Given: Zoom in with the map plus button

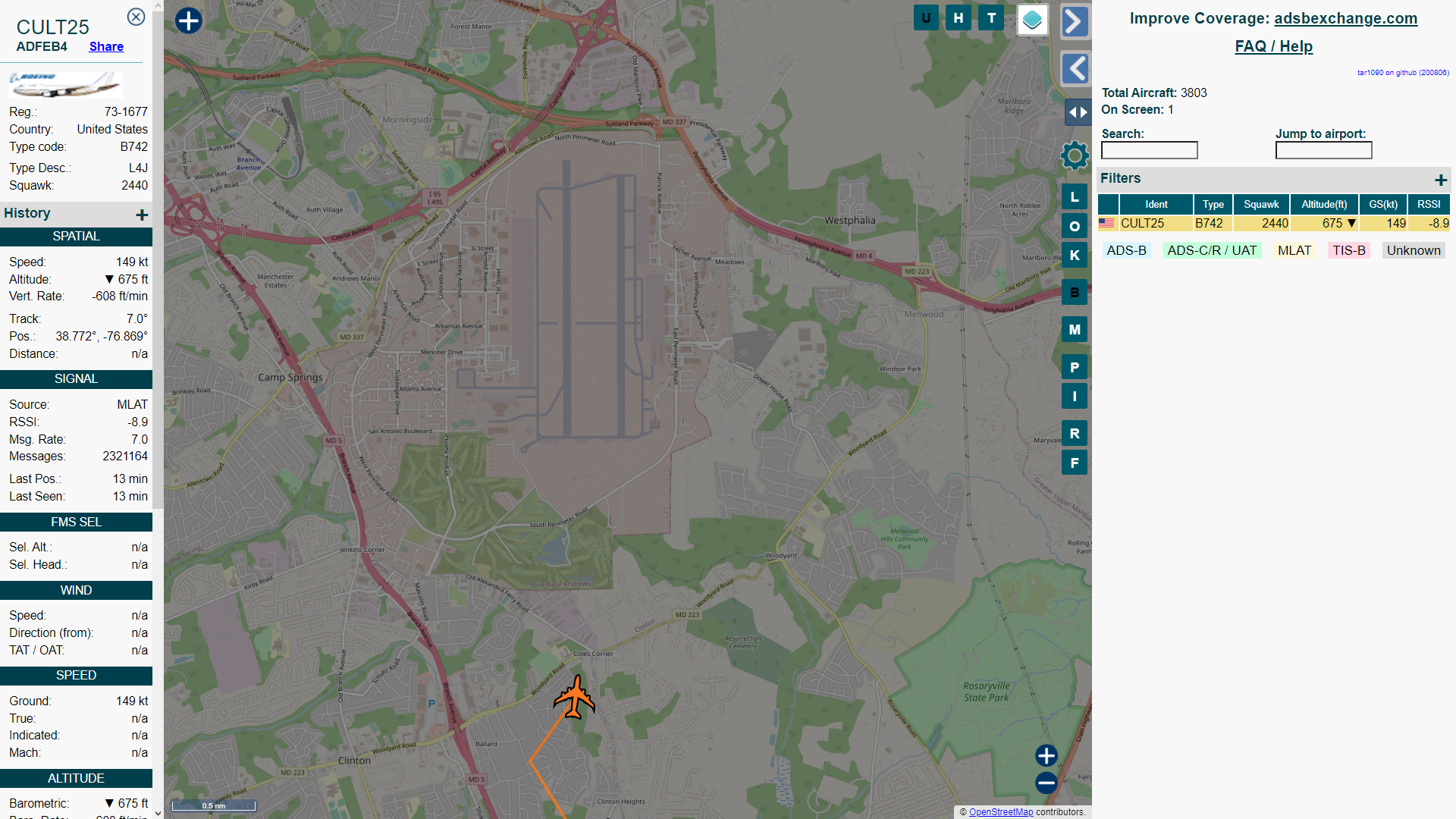Looking at the screenshot, I should (x=1046, y=755).
